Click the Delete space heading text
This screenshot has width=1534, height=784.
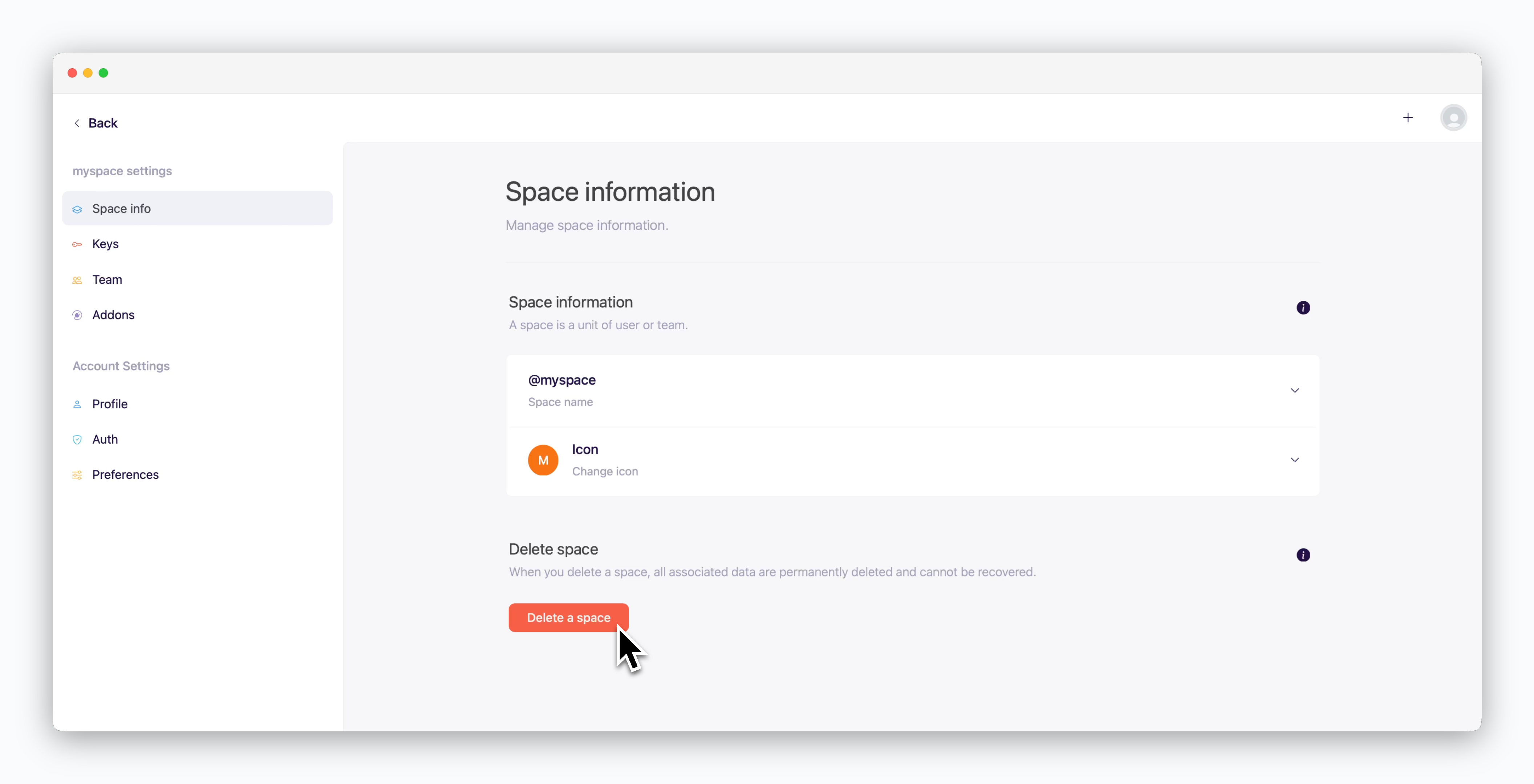pyautogui.click(x=553, y=549)
